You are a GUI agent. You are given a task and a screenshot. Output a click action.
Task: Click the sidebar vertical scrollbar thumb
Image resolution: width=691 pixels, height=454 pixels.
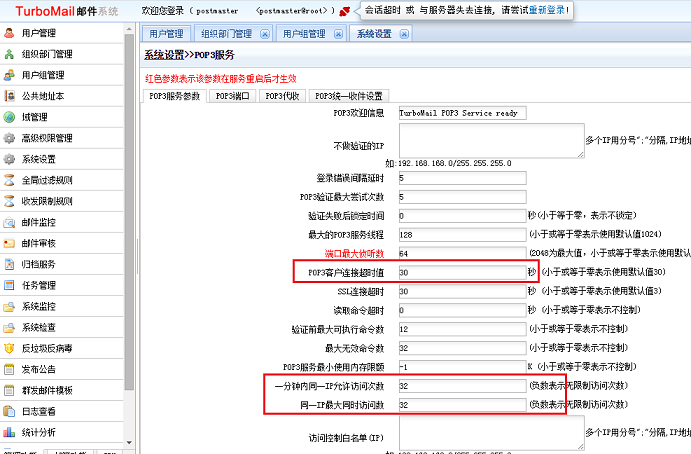pos(129,212)
